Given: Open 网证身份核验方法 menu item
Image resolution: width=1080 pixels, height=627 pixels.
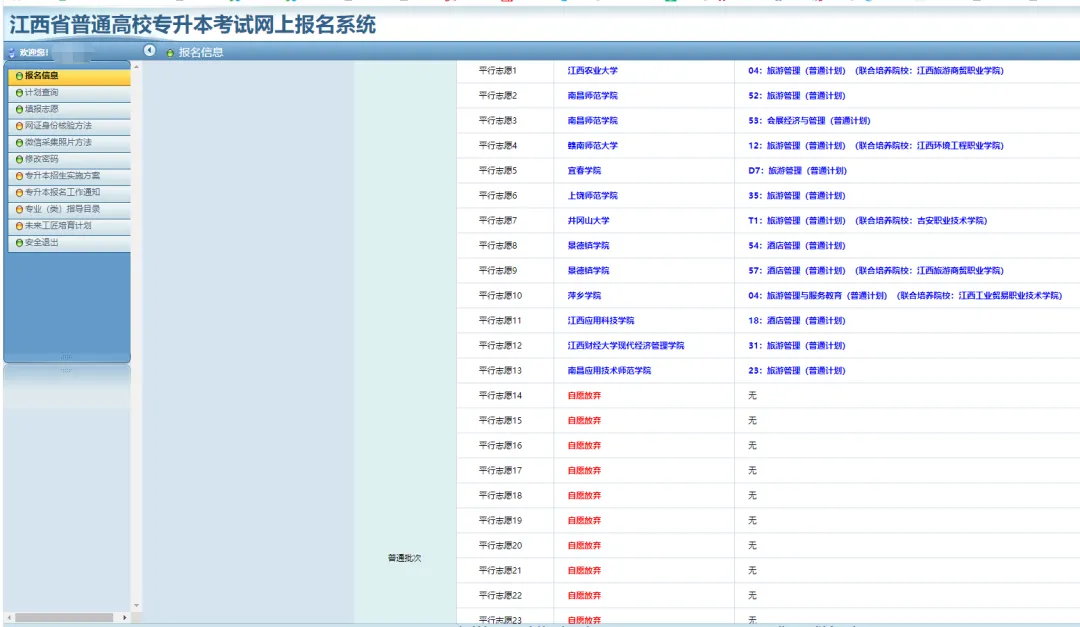Looking at the screenshot, I should tap(69, 125).
